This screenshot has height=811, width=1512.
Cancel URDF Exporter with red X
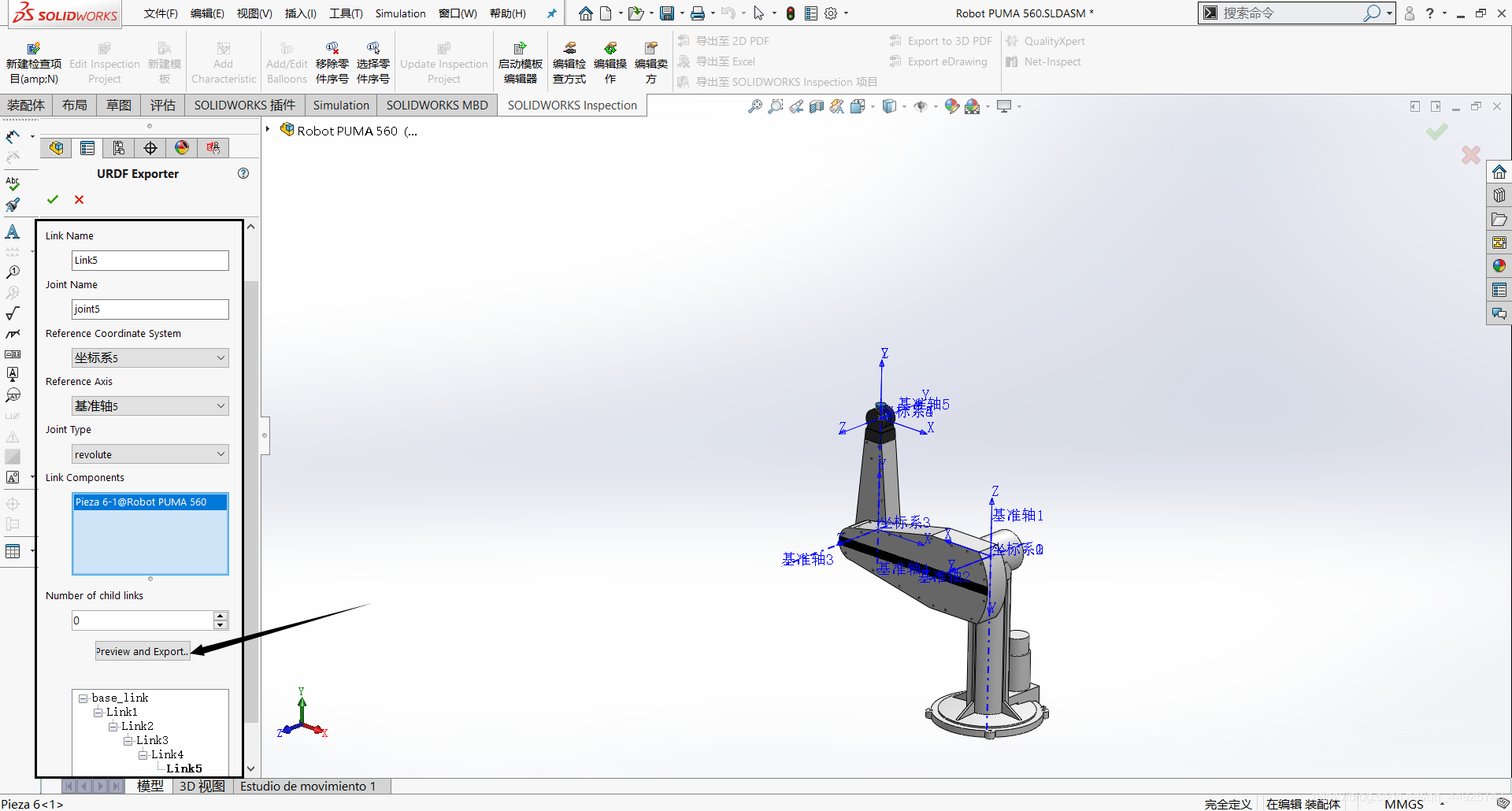[x=79, y=200]
